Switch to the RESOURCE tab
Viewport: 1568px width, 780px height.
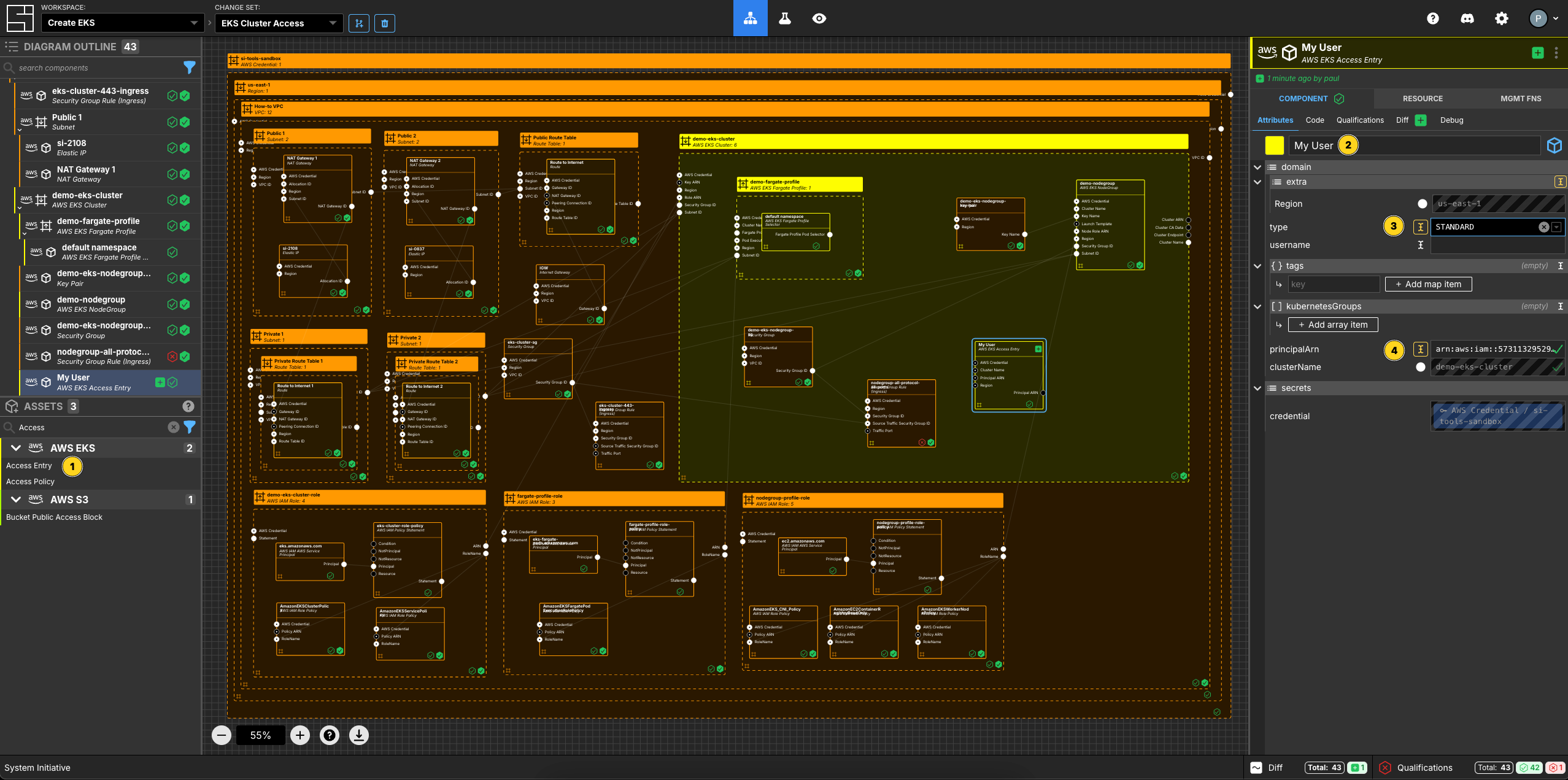(1423, 98)
